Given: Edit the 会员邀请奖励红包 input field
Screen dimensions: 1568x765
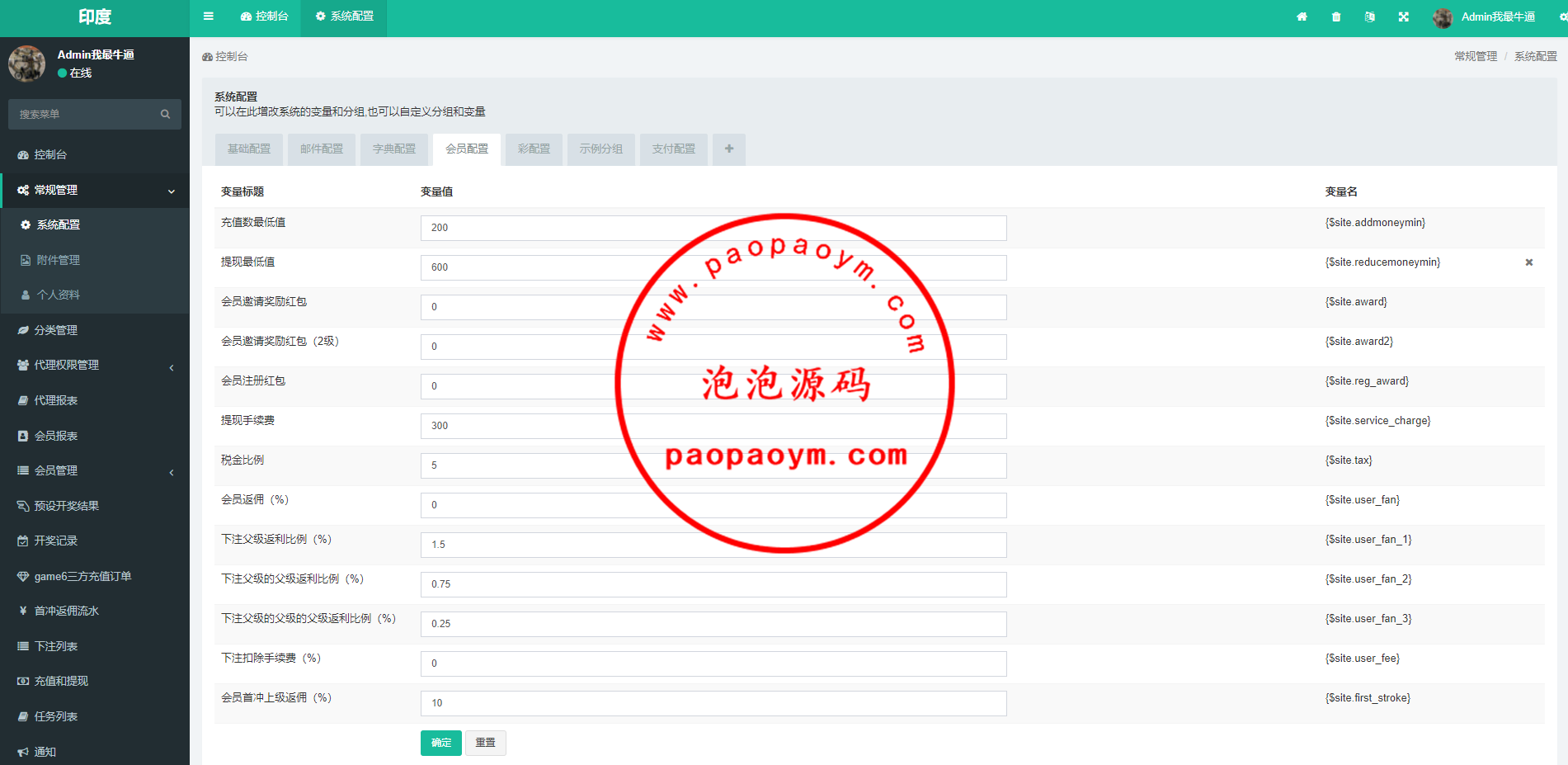Looking at the screenshot, I should click(713, 307).
